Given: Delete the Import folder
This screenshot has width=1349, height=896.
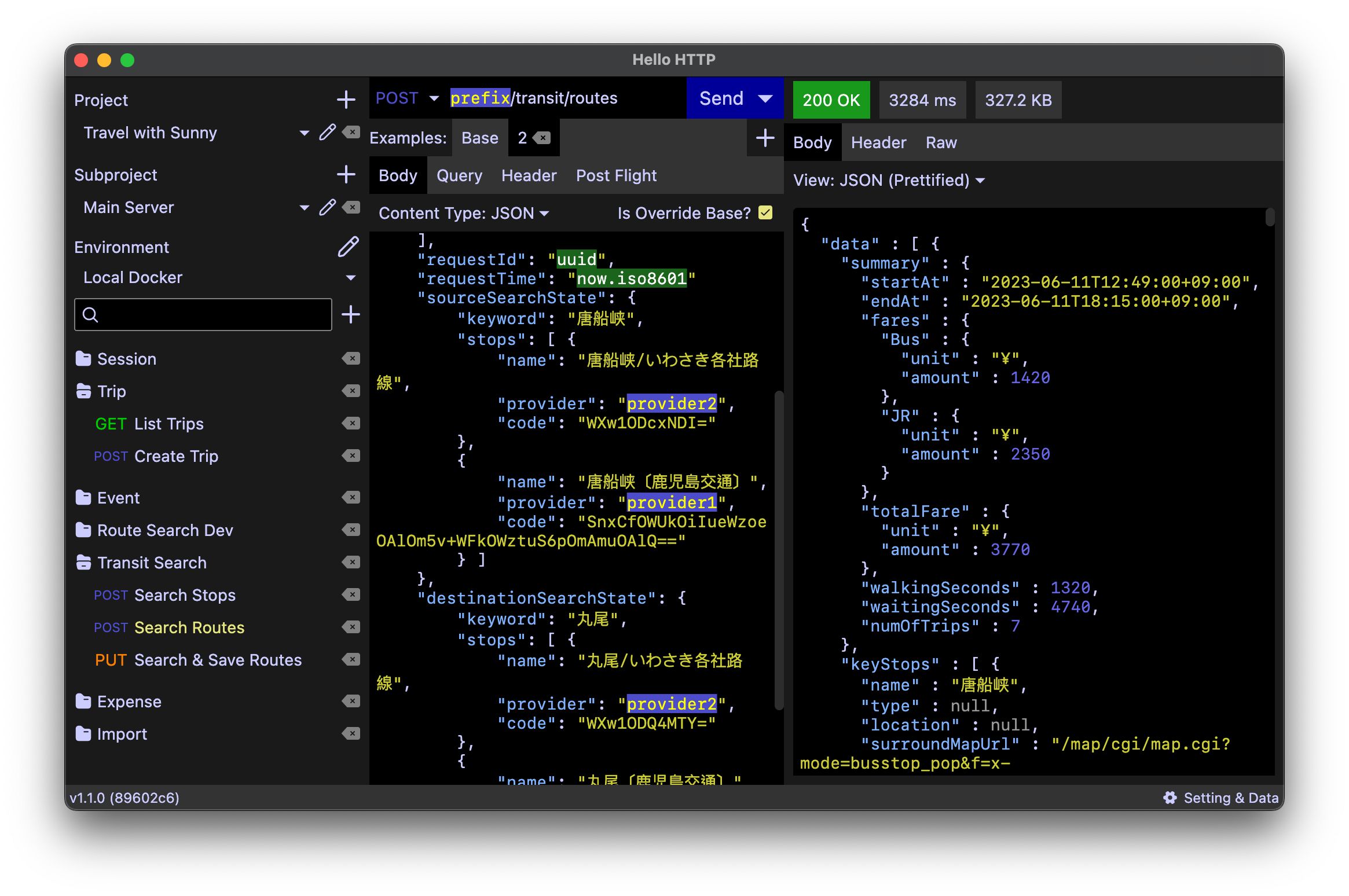Looking at the screenshot, I should (351, 734).
